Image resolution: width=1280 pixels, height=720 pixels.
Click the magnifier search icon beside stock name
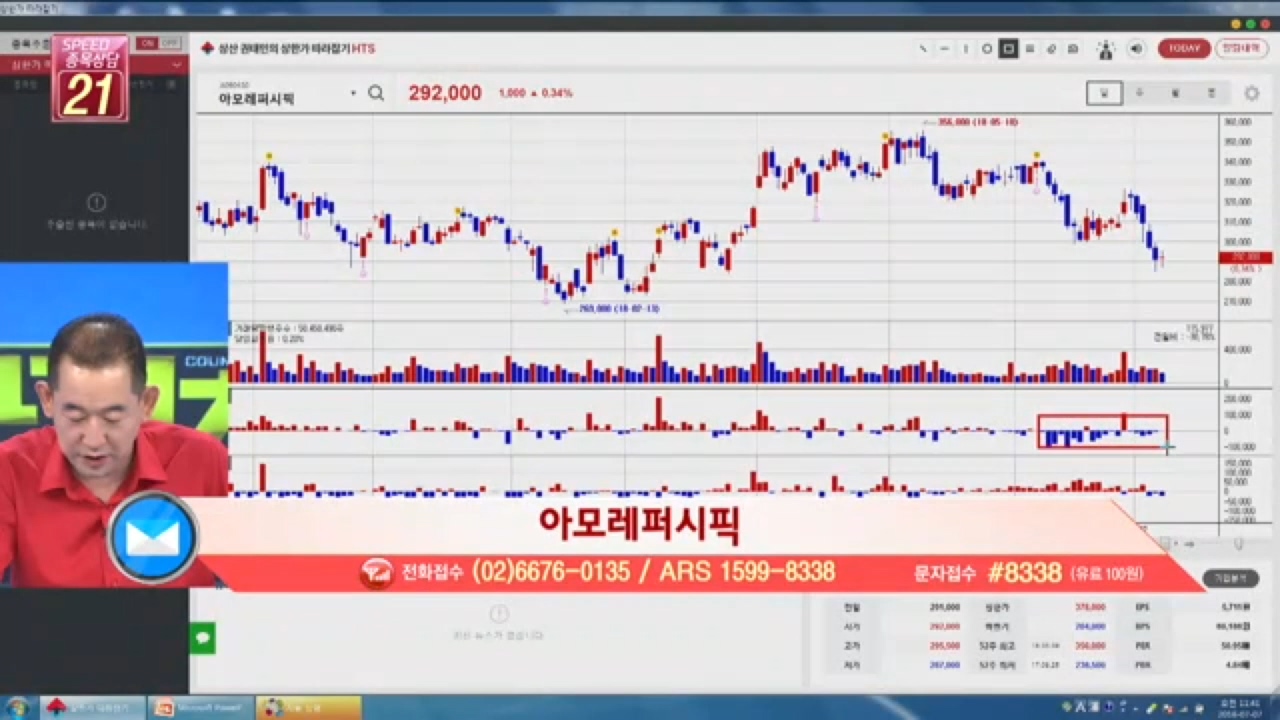point(376,94)
